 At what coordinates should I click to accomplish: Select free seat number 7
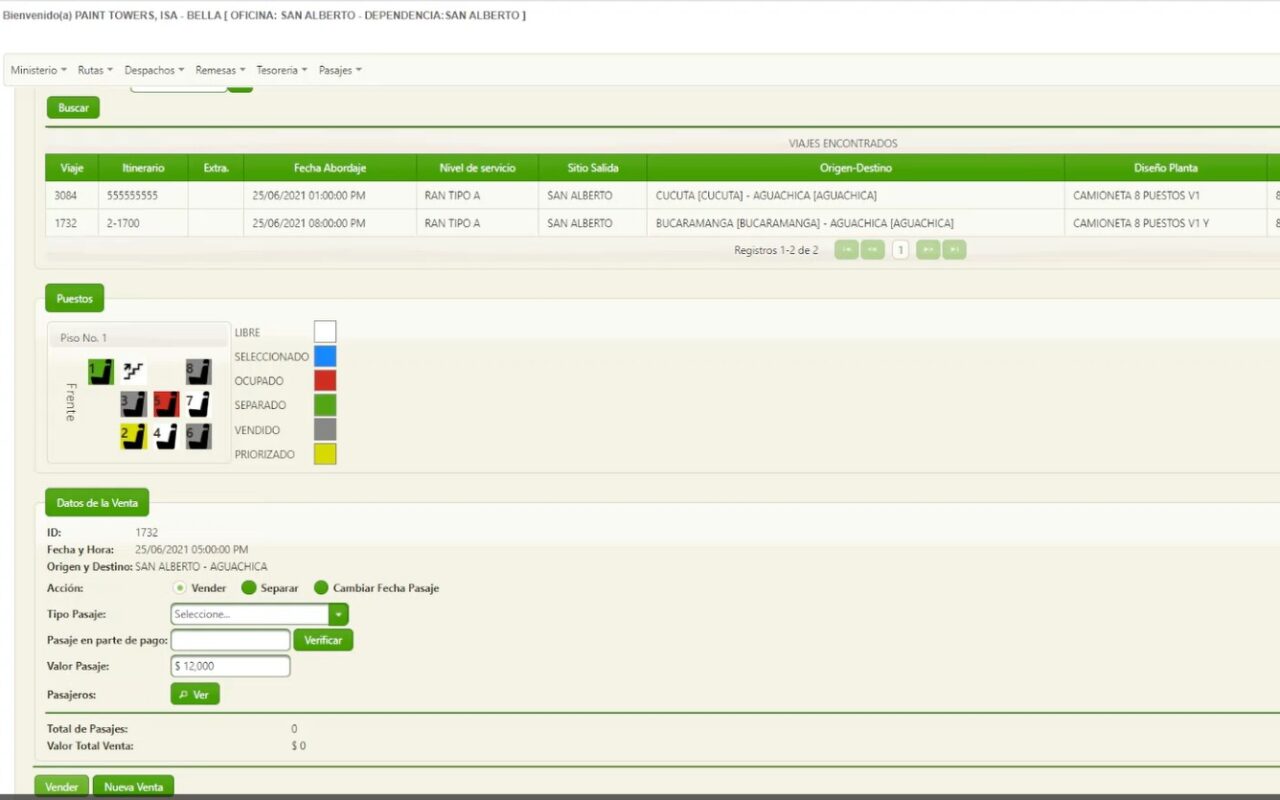tap(198, 404)
